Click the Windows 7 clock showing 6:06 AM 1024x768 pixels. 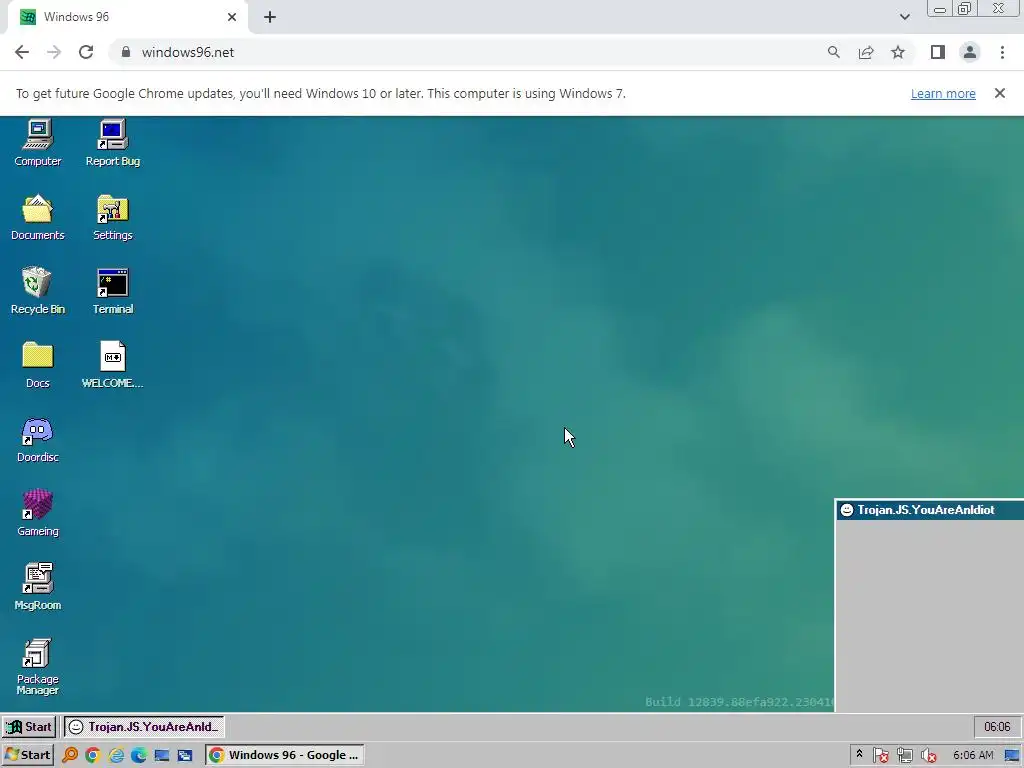[x=972, y=755]
